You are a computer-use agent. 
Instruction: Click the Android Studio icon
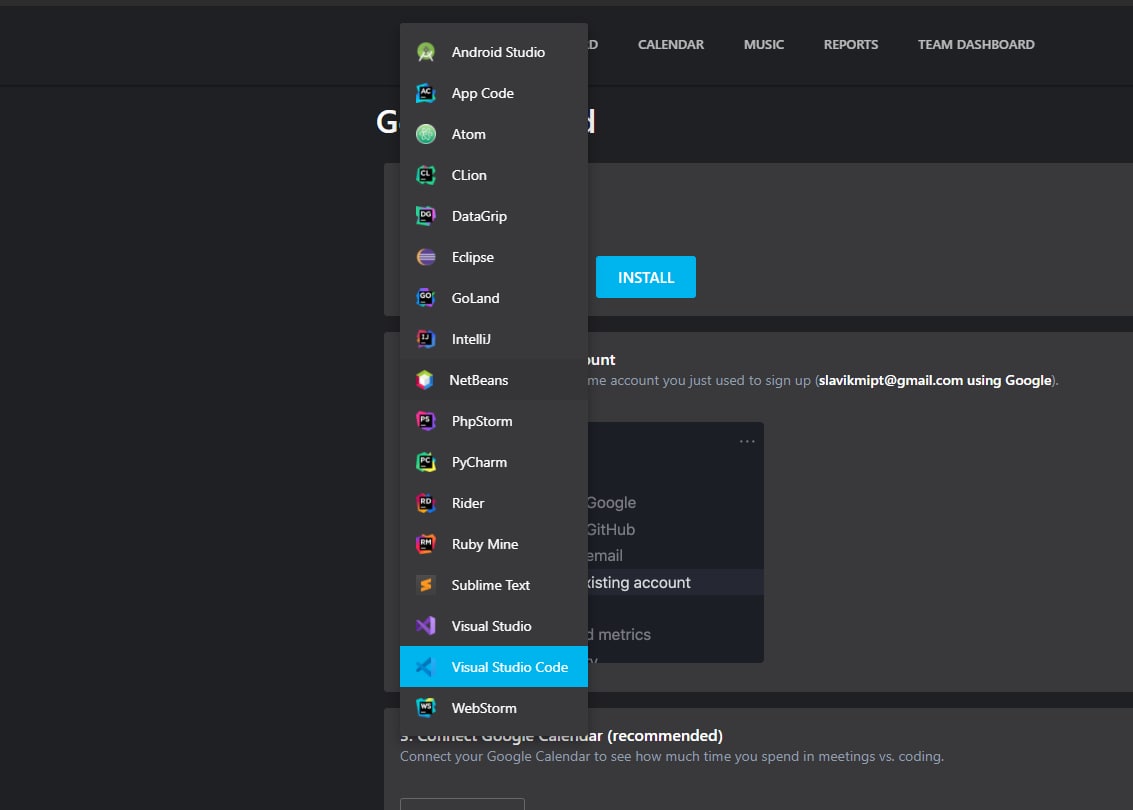(x=426, y=52)
